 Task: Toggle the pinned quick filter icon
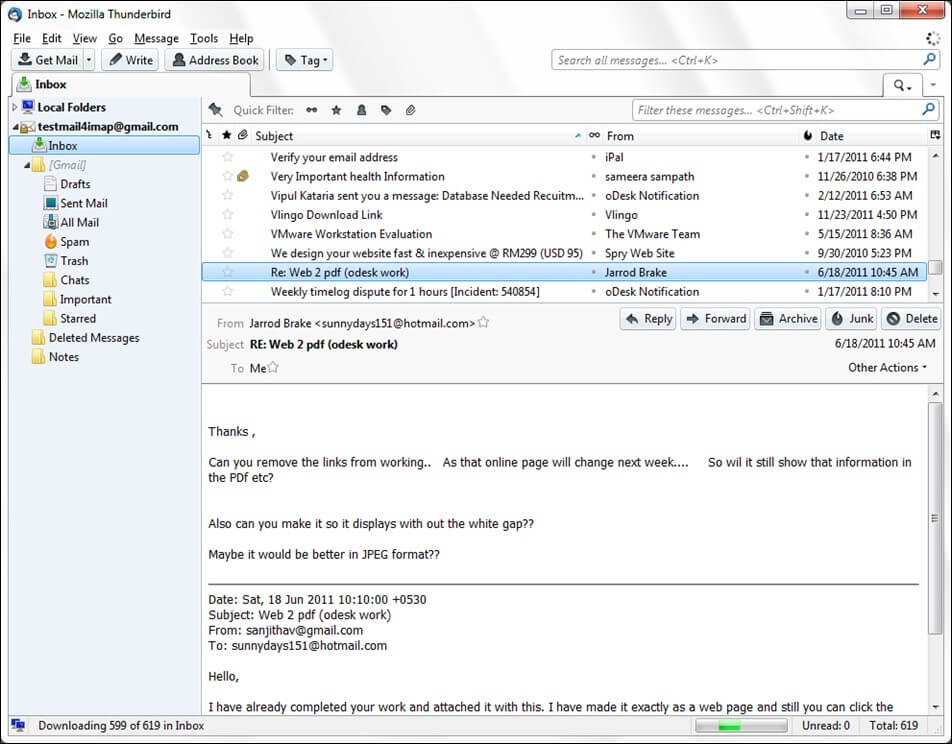[x=215, y=110]
